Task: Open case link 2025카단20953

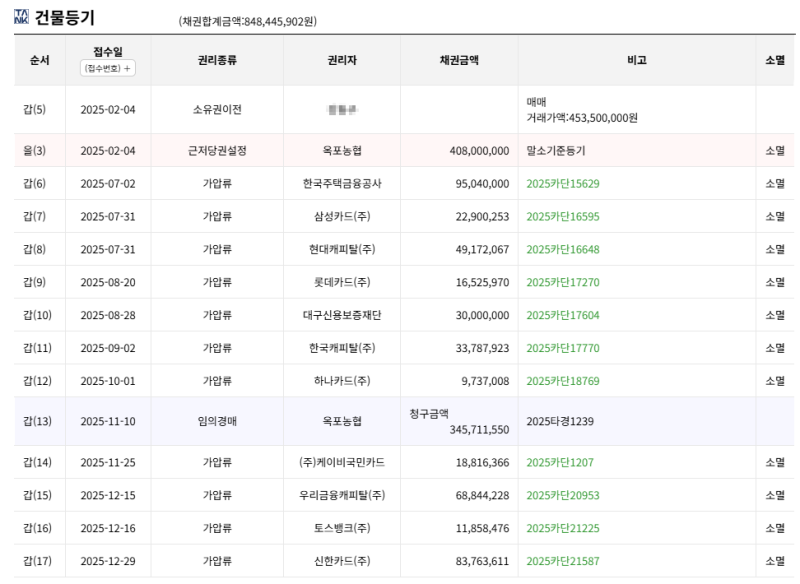Action: (563, 495)
